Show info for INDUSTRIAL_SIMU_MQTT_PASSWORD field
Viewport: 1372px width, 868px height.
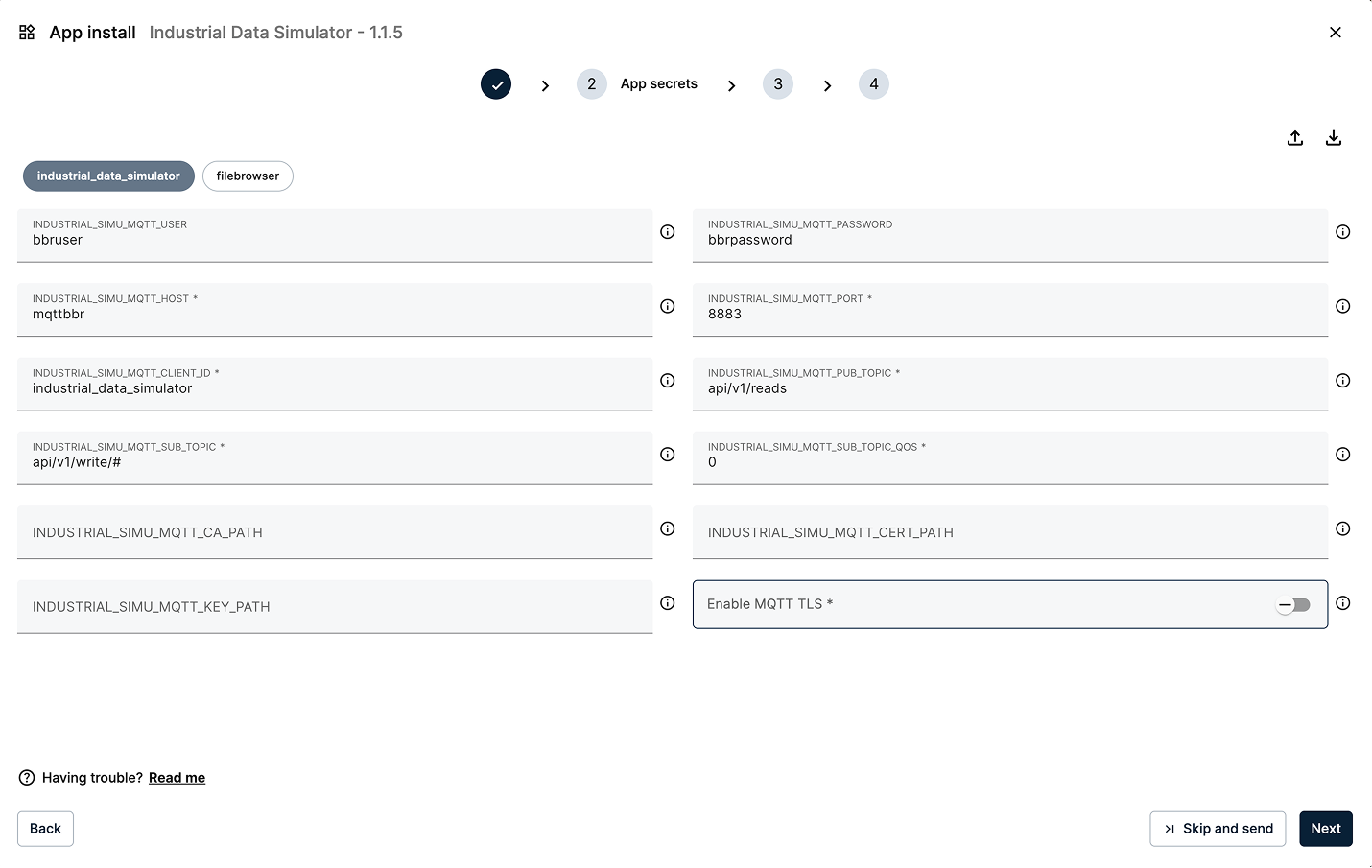1342,232
